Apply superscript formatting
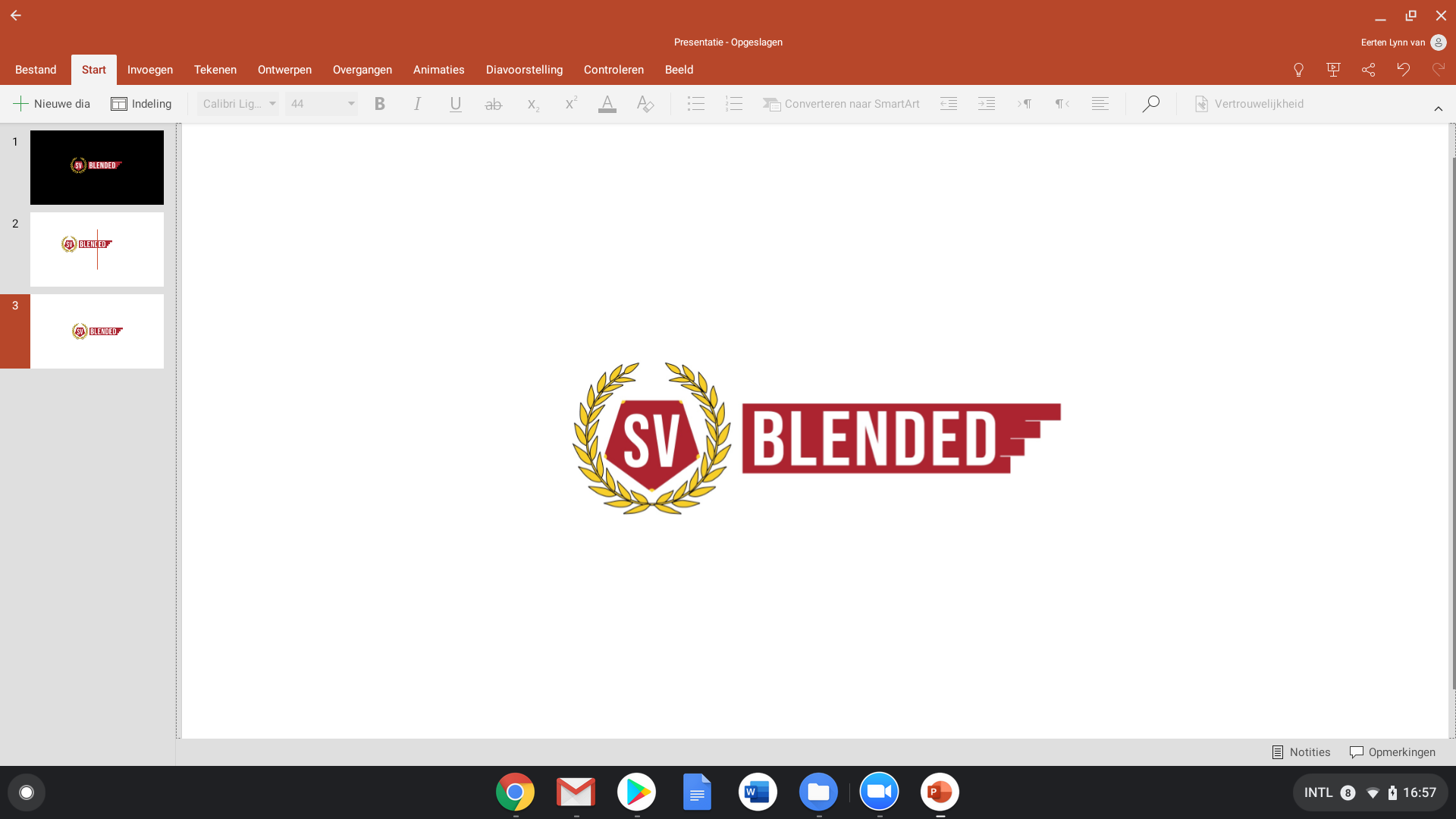Image resolution: width=1456 pixels, height=819 pixels. (x=571, y=104)
